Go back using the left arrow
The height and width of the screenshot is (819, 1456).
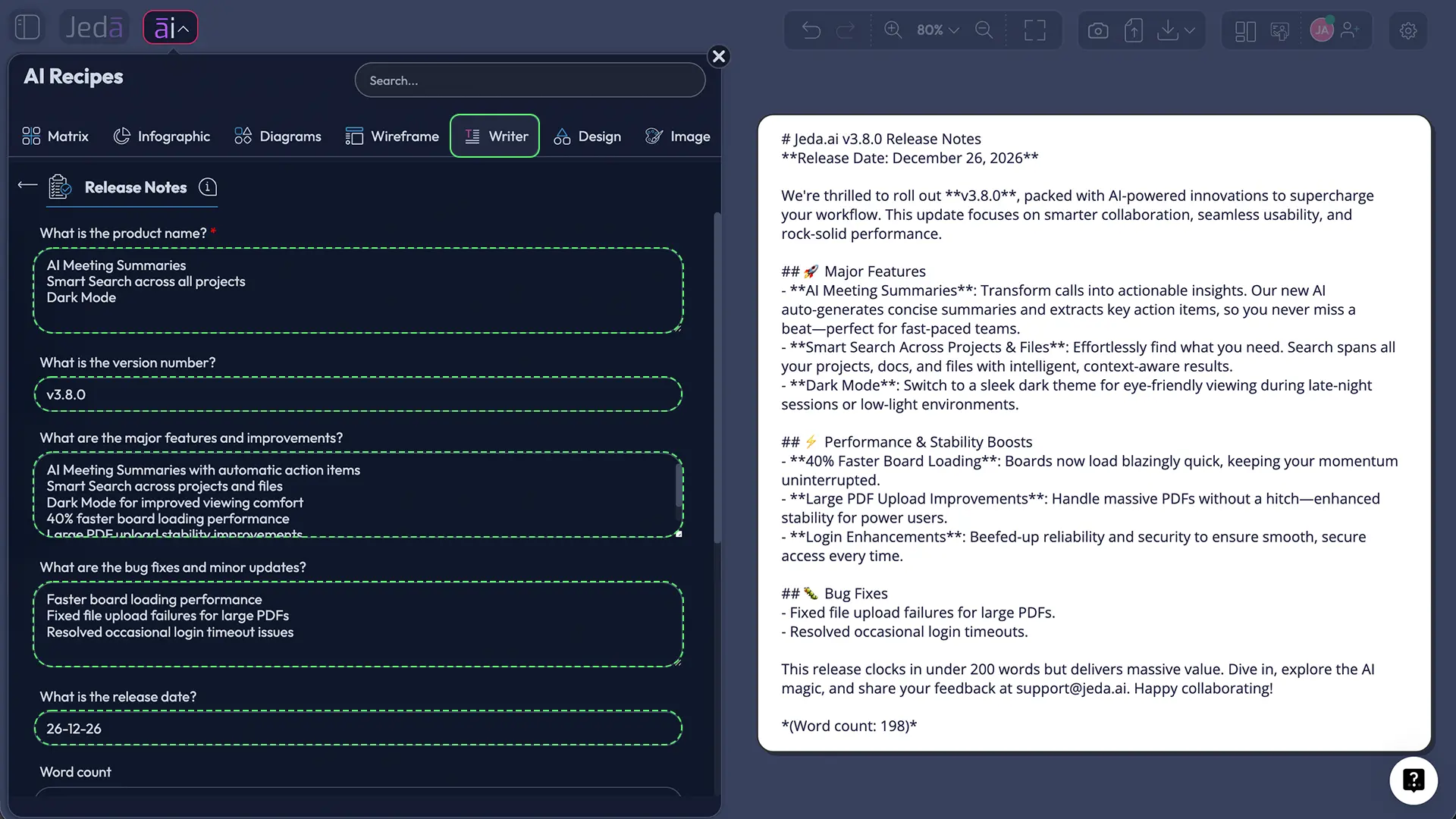[27, 184]
